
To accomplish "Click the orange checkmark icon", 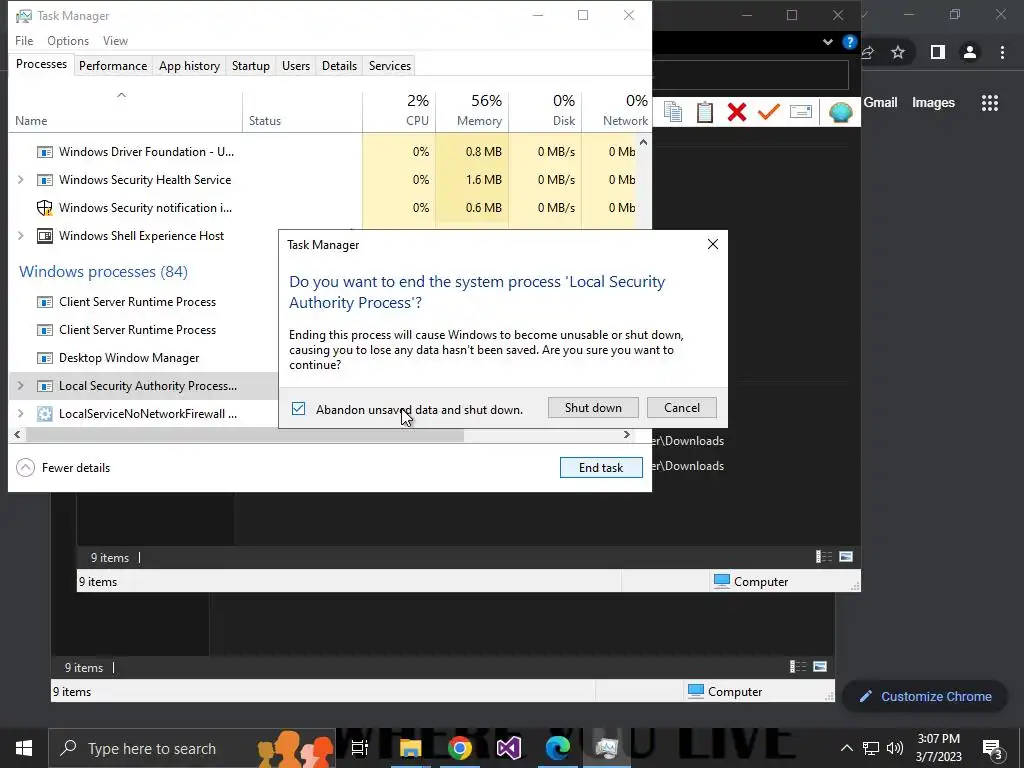I will (769, 112).
